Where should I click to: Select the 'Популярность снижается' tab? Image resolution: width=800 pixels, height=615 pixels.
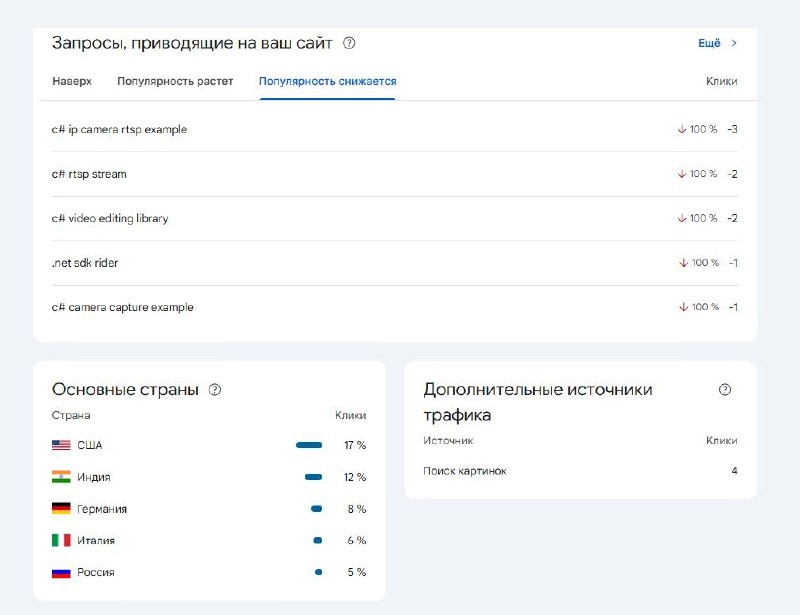325,81
